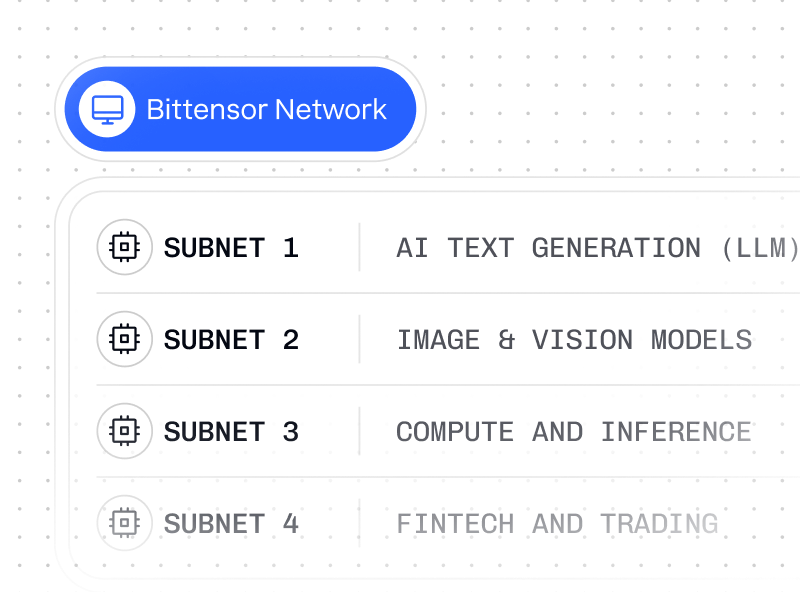800x592 pixels.
Task: Open AI Text Generation (LLM) description
Action: tap(597, 248)
